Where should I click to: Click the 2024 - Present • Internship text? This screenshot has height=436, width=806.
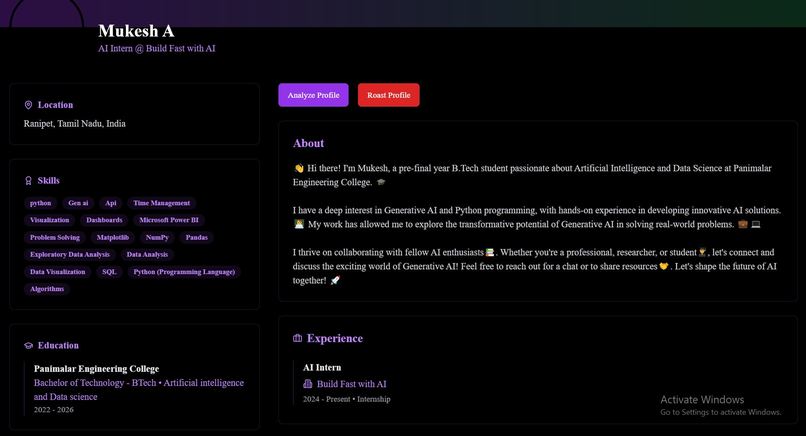[x=346, y=399]
